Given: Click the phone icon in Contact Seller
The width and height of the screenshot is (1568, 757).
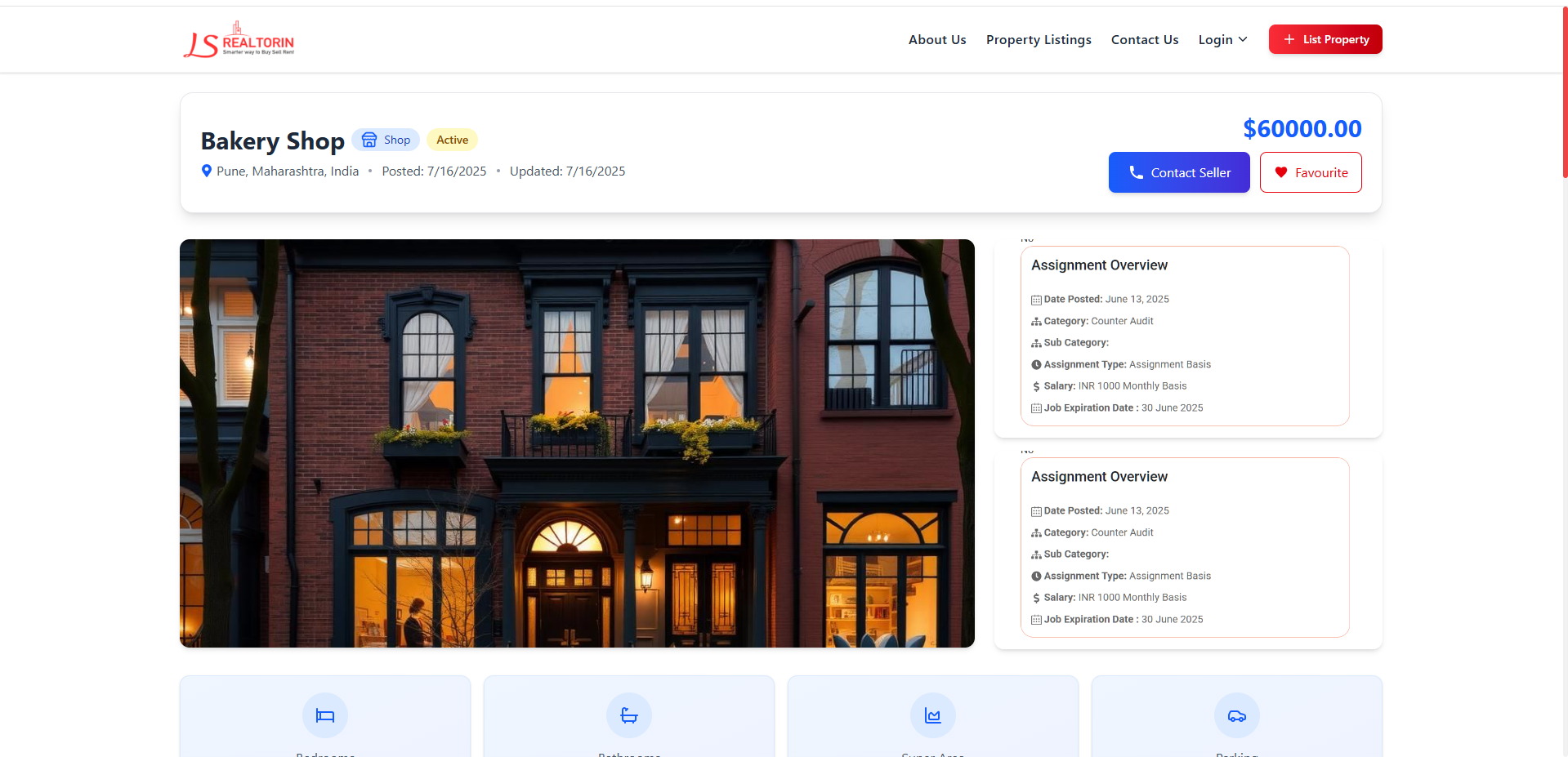Looking at the screenshot, I should (x=1136, y=172).
